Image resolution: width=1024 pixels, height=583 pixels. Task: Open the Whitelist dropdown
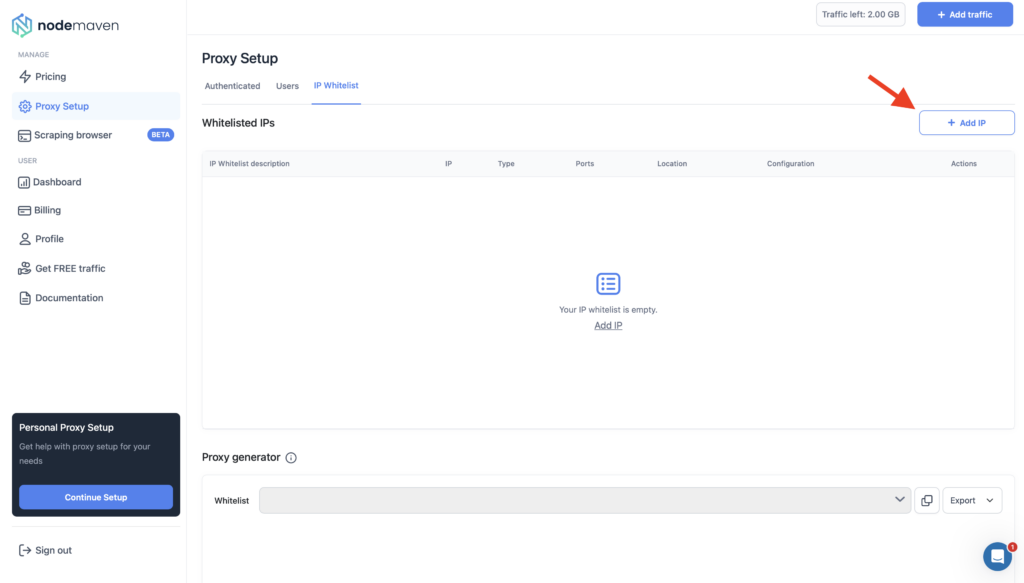coord(584,500)
